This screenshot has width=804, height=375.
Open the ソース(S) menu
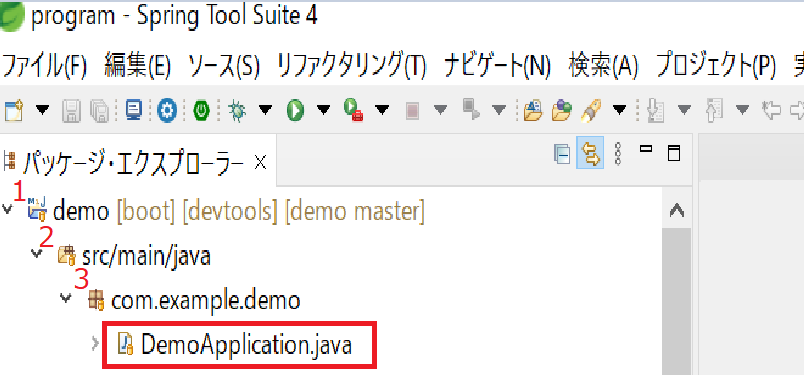pos(224,66)
